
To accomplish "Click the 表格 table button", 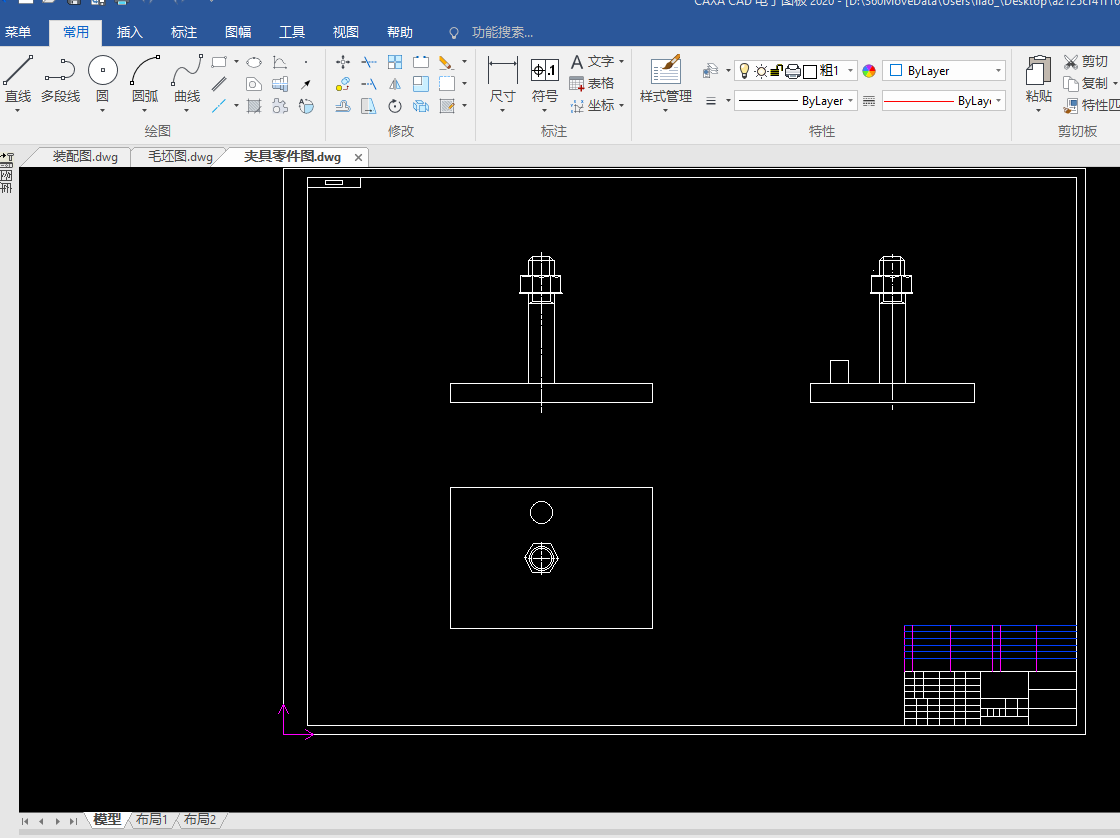I will tap(592, 84).
